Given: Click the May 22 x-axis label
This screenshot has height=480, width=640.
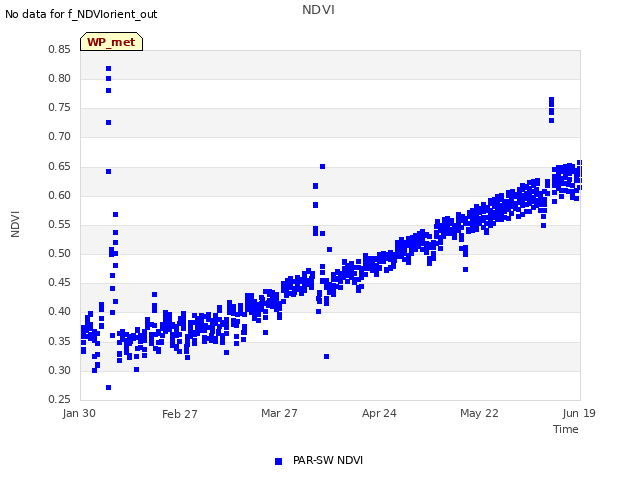Looking at the screenshot, I should point(479,413).
